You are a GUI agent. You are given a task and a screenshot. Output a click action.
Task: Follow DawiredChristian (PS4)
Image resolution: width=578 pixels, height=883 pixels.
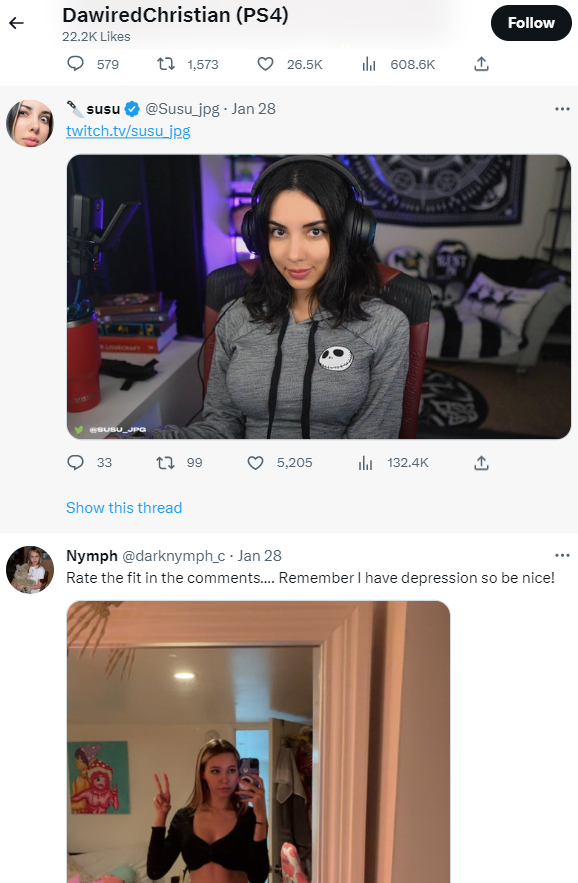pyautogui.click(x=531, y=23)
